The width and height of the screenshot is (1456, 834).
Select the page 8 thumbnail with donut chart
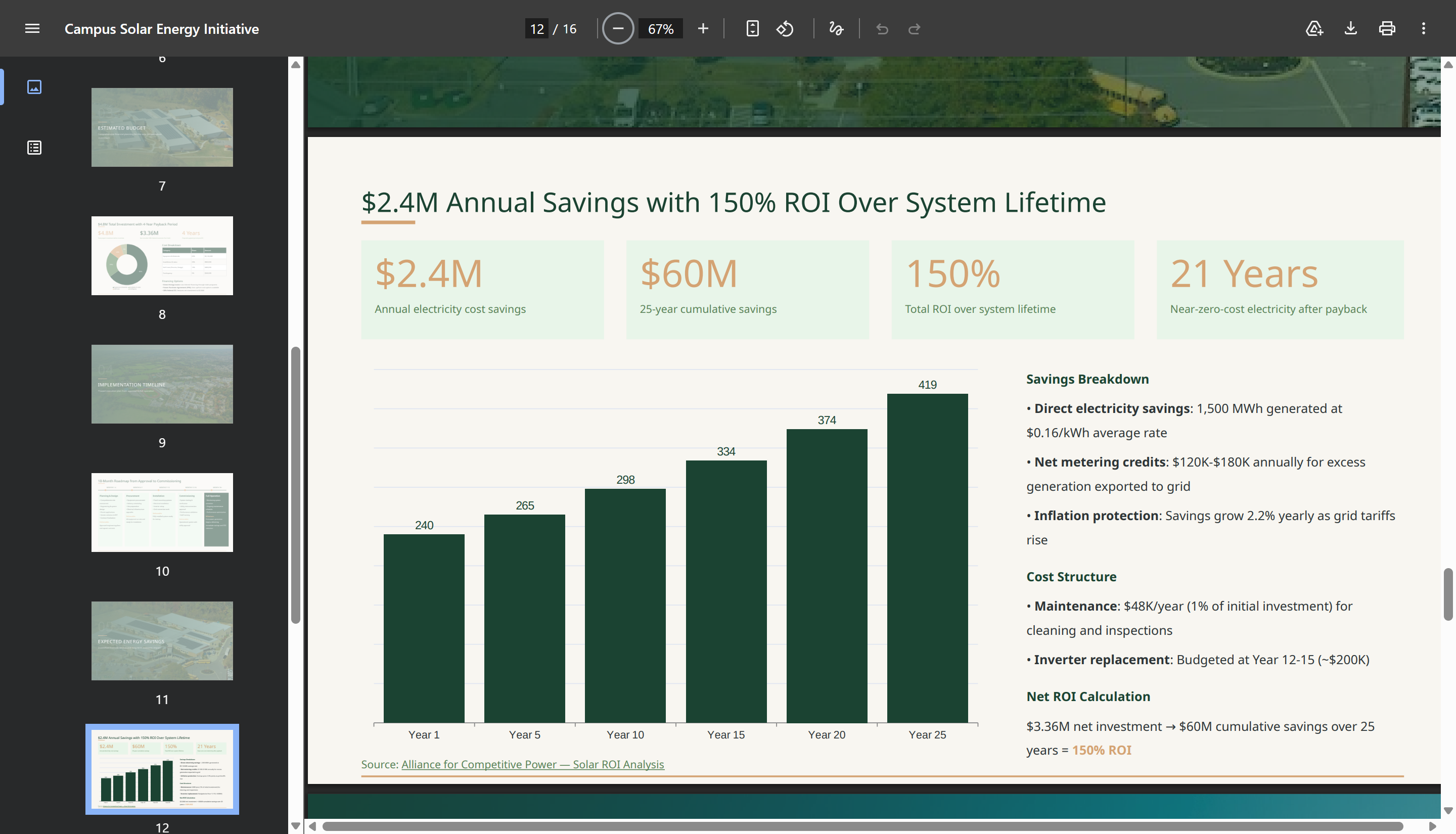pyautogui.click(x=162, y=255)
